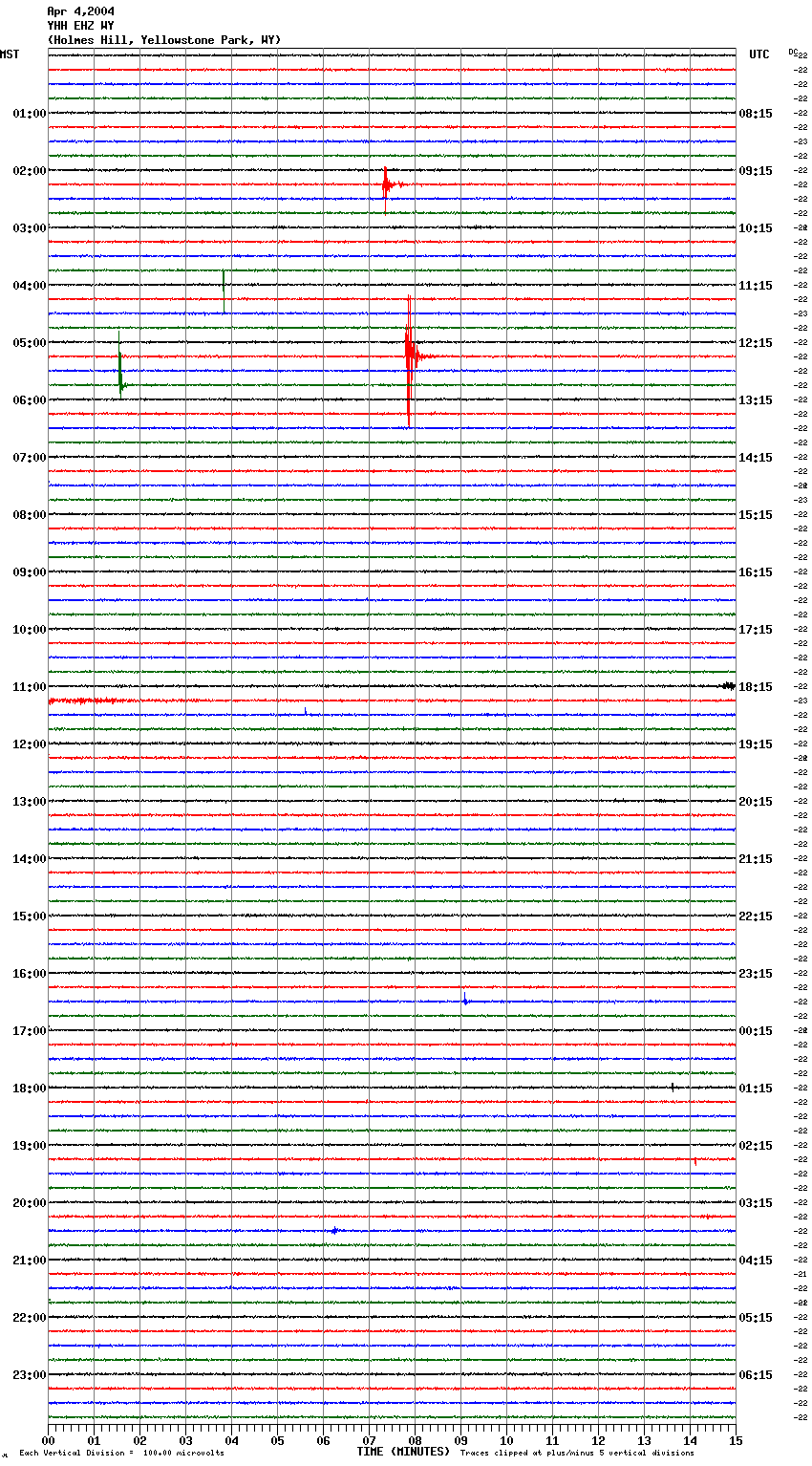Click the date text 'Apr 4,2004'
This screenshot has height=1466, width=812.
click(x=80, y=11)
